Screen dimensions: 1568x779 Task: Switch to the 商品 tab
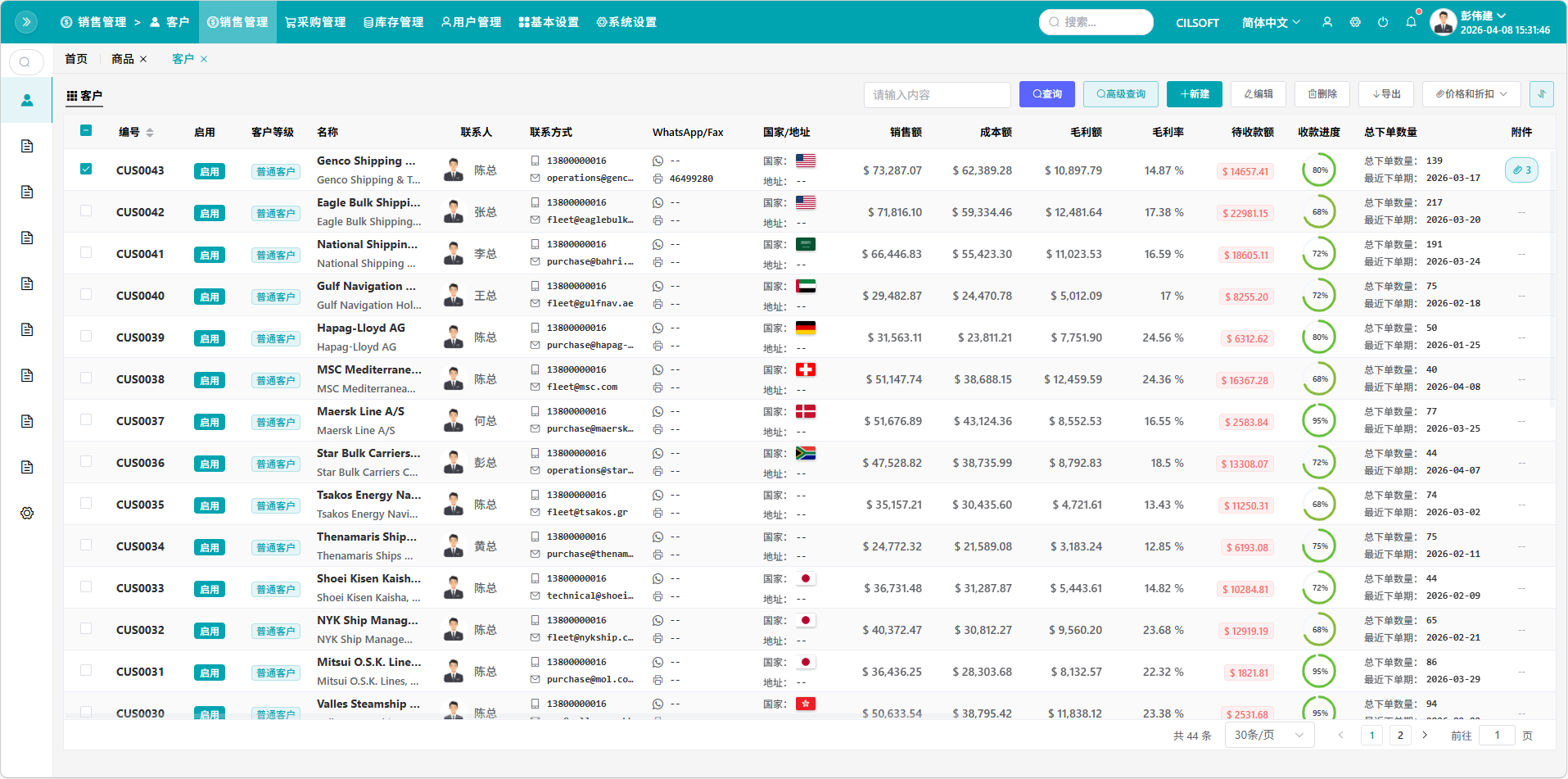click(x=123, y=59)
